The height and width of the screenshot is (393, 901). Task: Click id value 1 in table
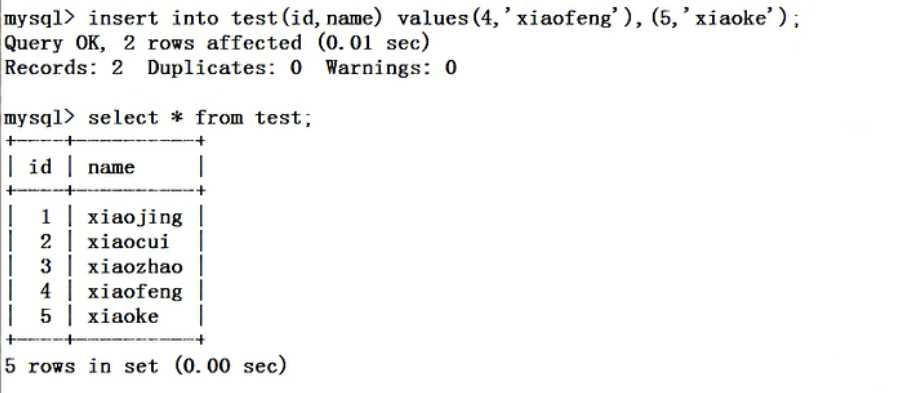pyautogui.click(x=45, y=217)
